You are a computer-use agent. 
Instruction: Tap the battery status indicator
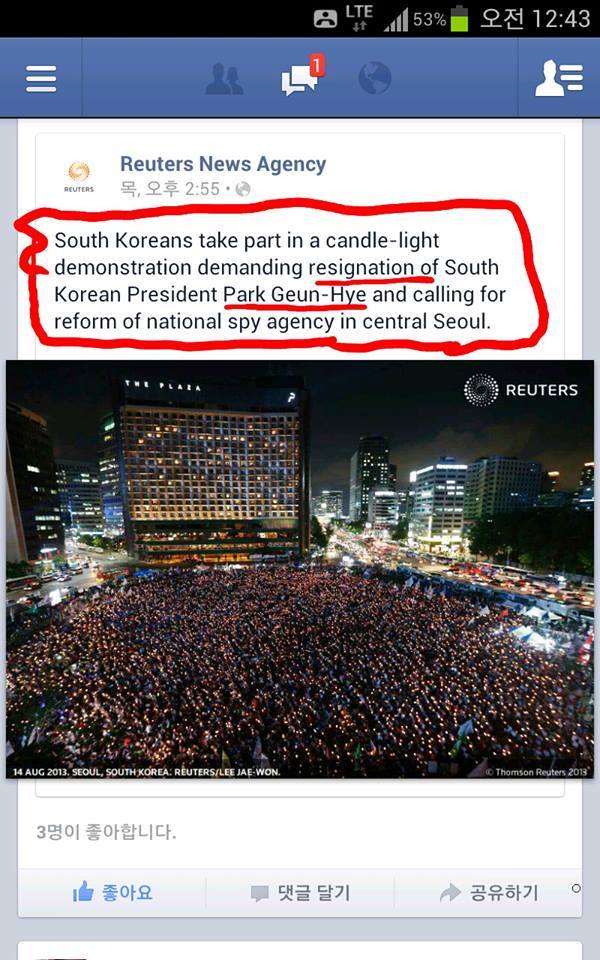click(460, 18)
